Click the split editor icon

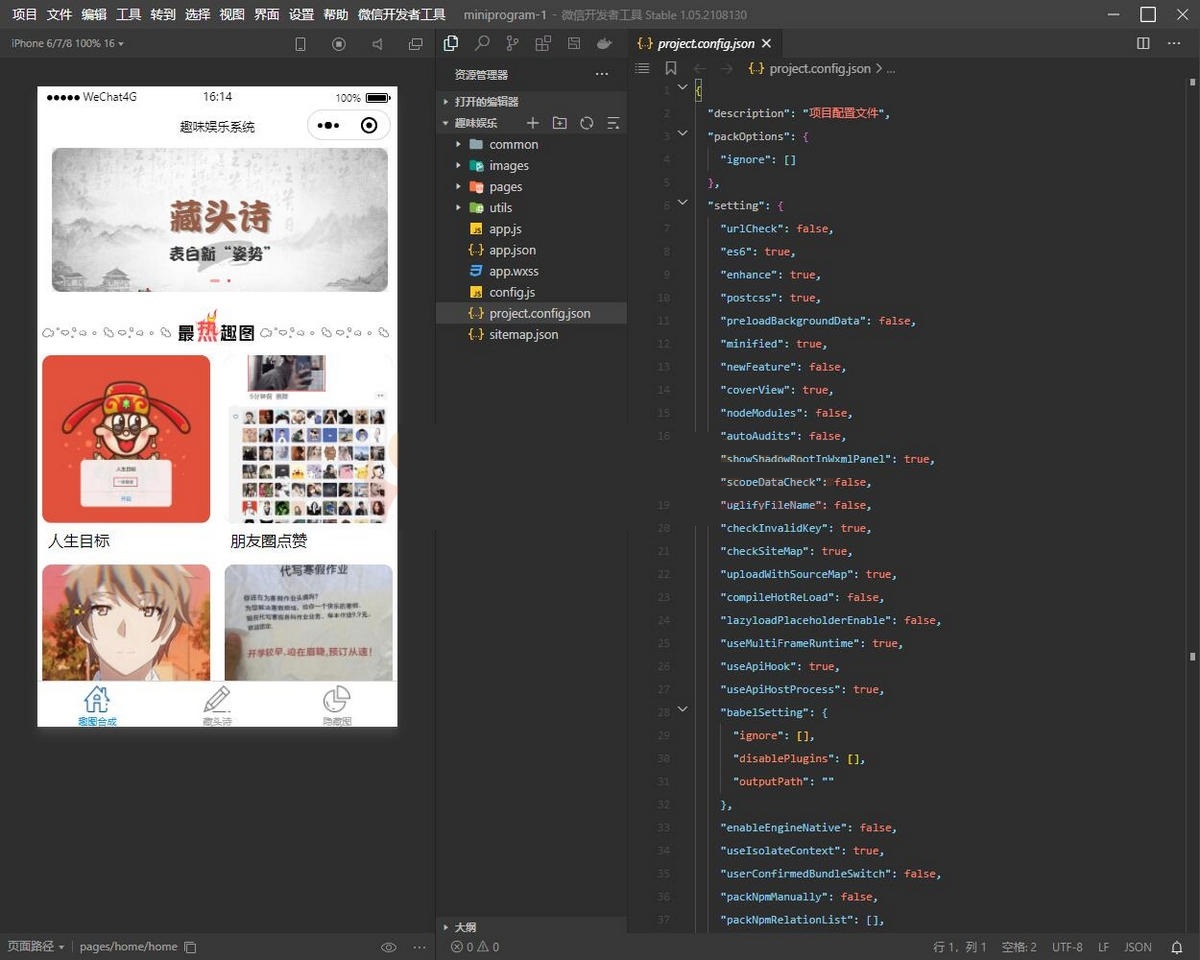(1143, 44)
